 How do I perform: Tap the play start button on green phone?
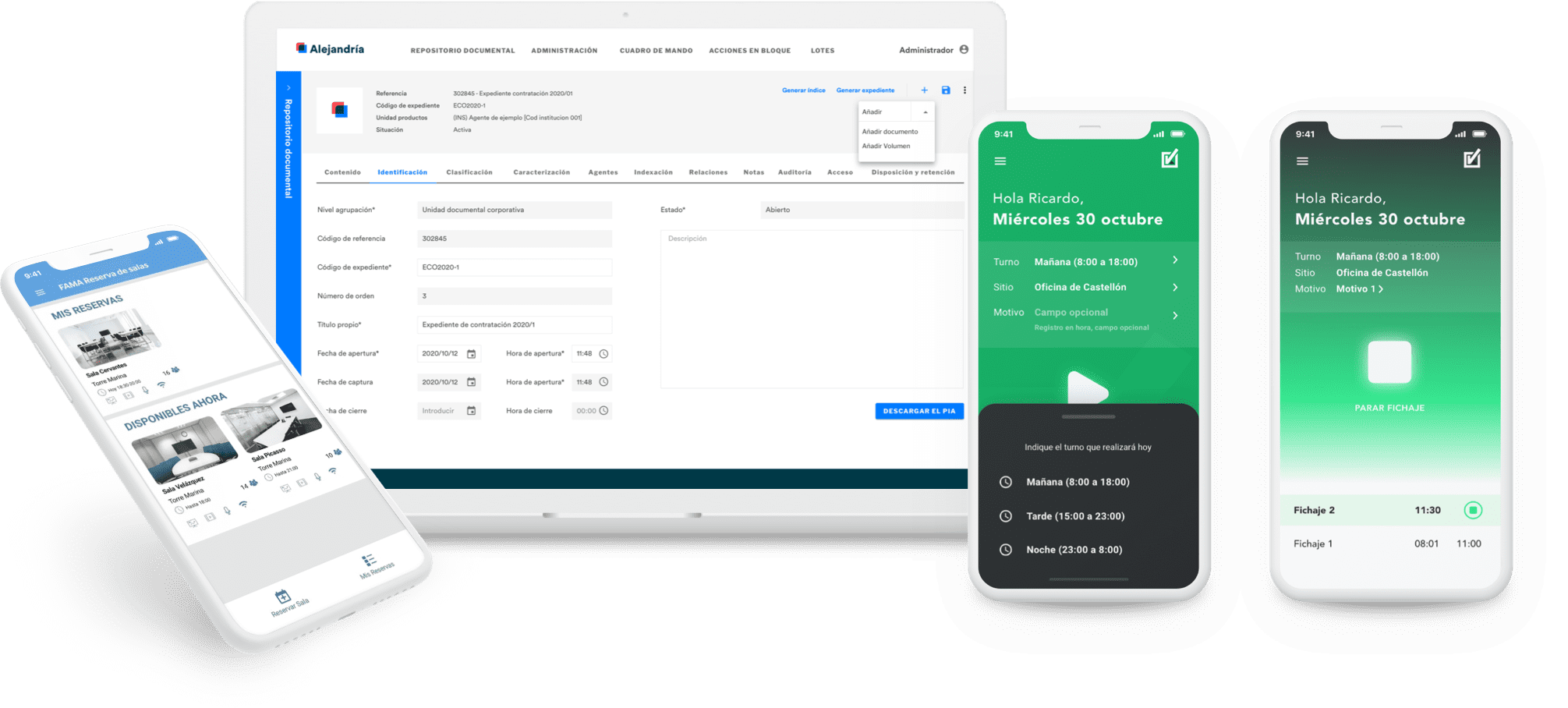pyautogui.click(x=1087, y=388)
